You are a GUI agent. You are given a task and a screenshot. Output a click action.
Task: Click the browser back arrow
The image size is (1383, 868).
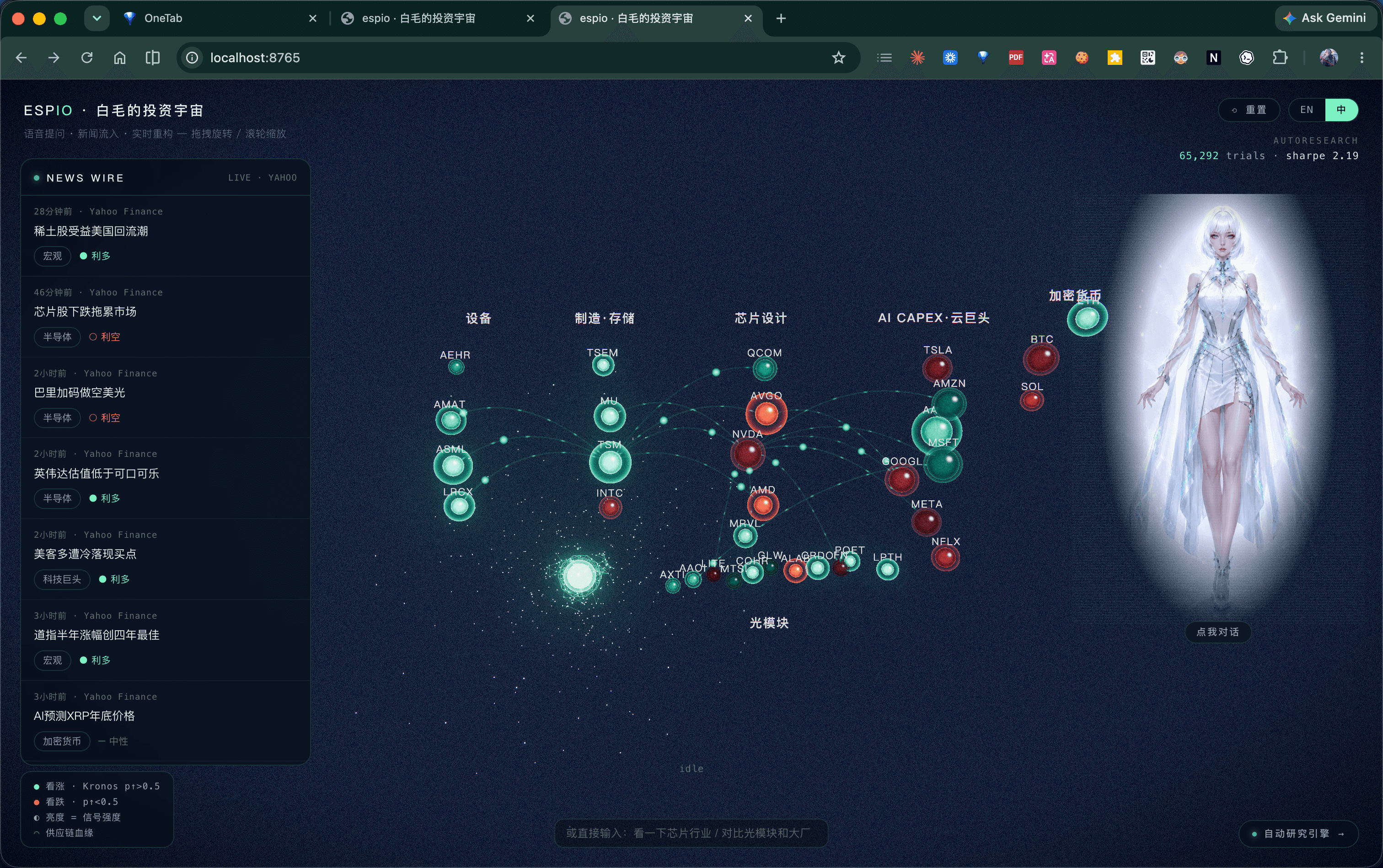tap(21, 58)
